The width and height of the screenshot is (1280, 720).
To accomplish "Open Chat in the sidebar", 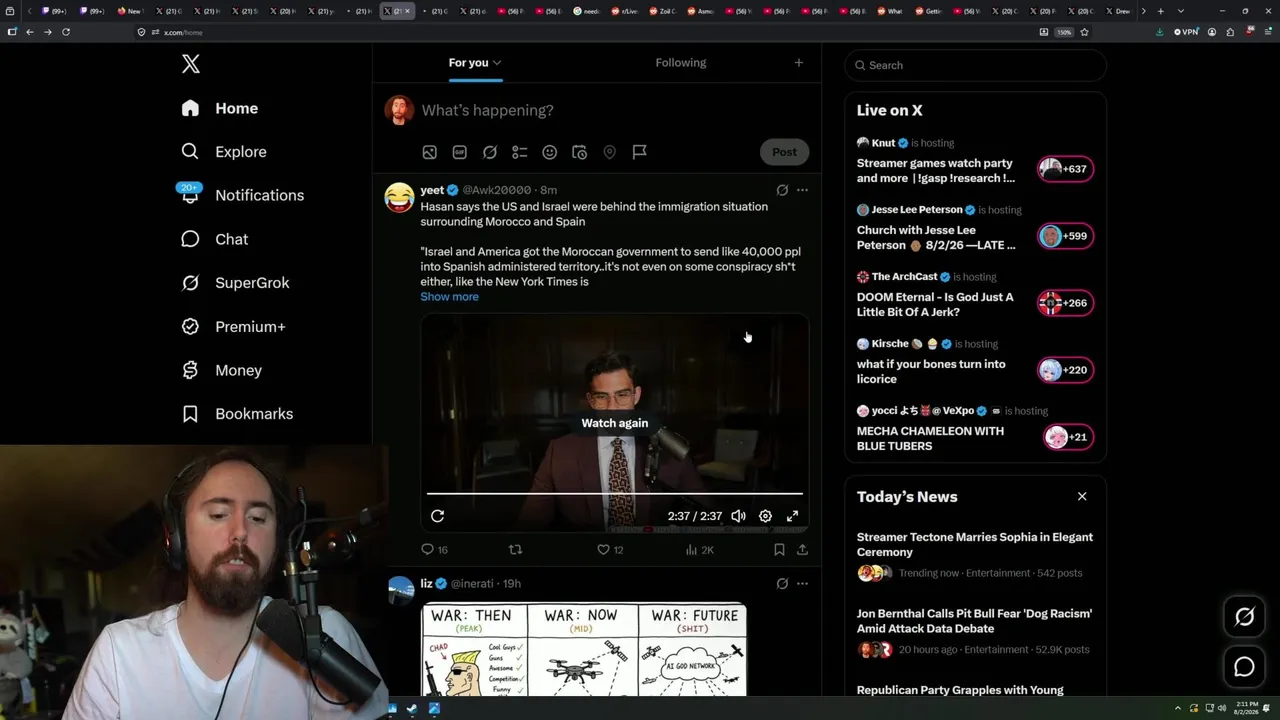I will 214,239.
